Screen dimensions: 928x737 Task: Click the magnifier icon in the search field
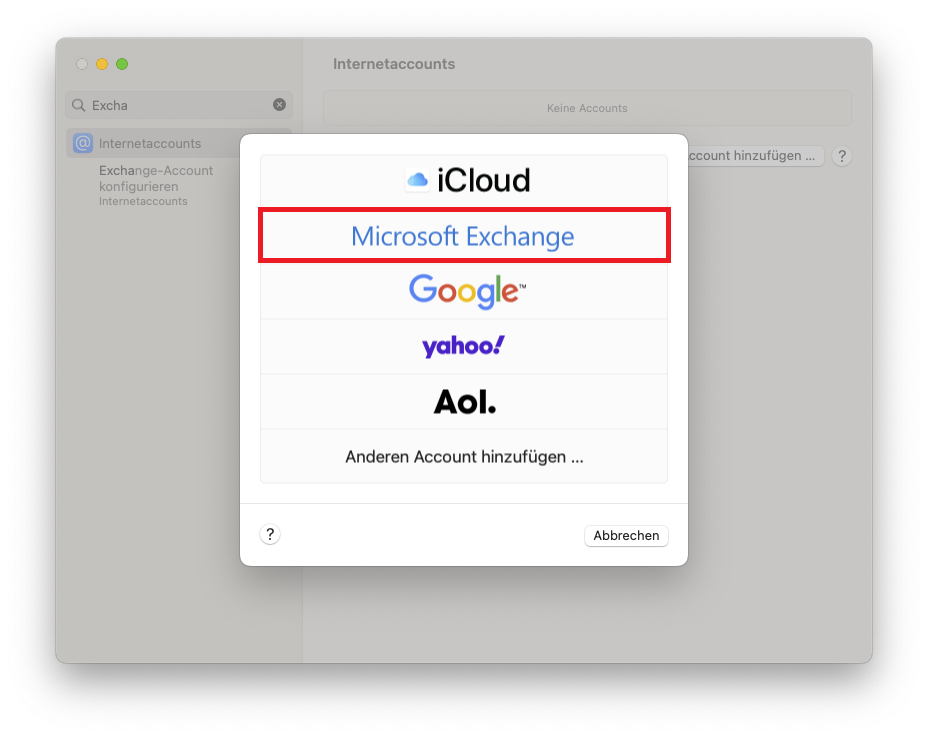tap(77, 105)
